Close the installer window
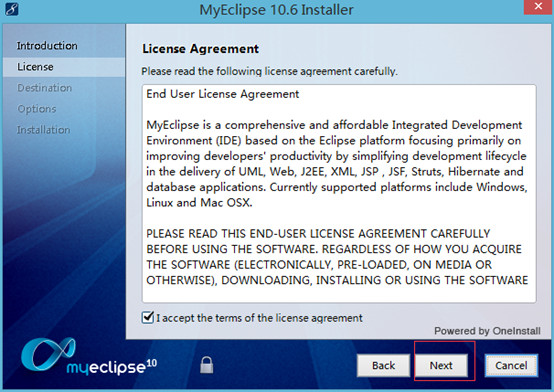554x392 pixels. [538, 7]
